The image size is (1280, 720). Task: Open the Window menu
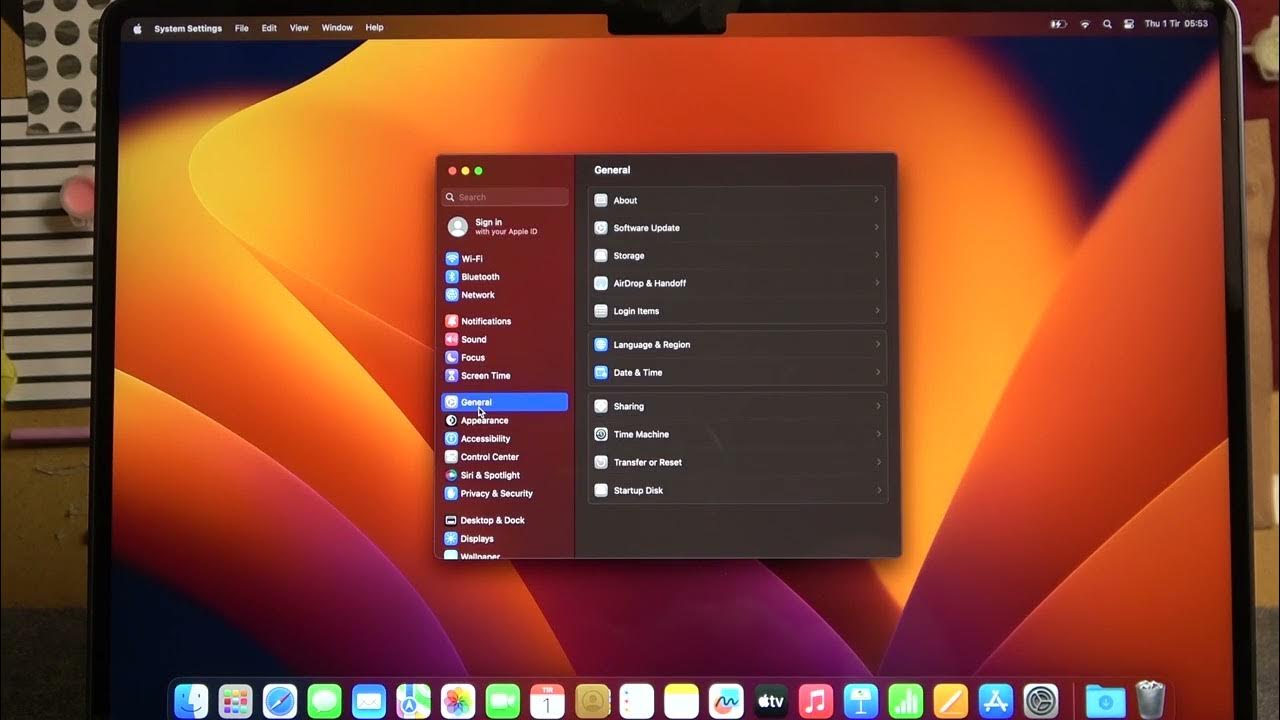pyautogui.click(x=337, y=29)
